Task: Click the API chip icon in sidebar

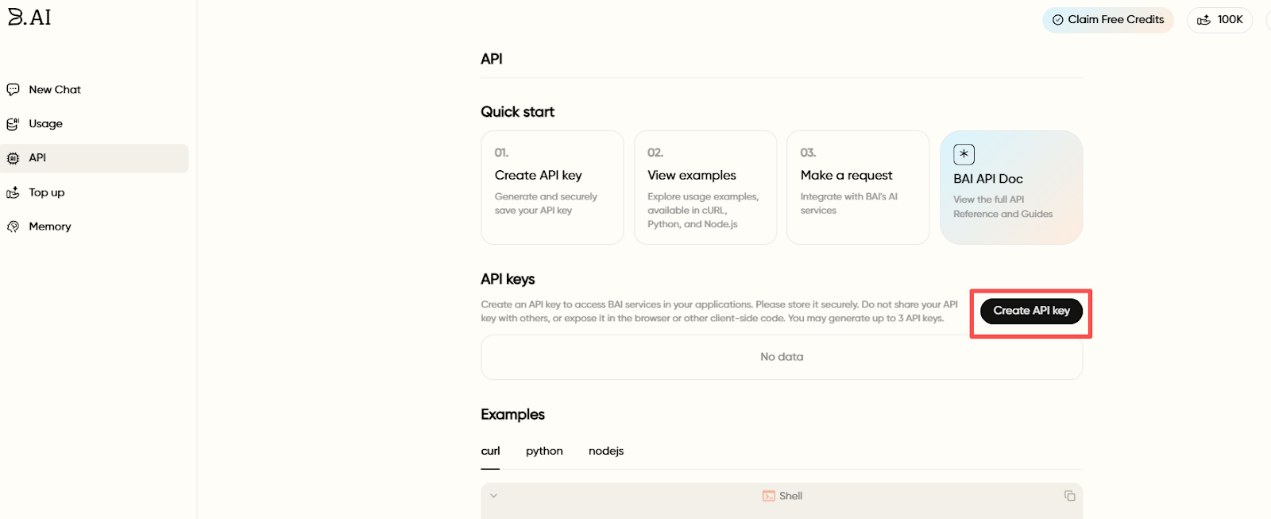Action: click(13, 158)
